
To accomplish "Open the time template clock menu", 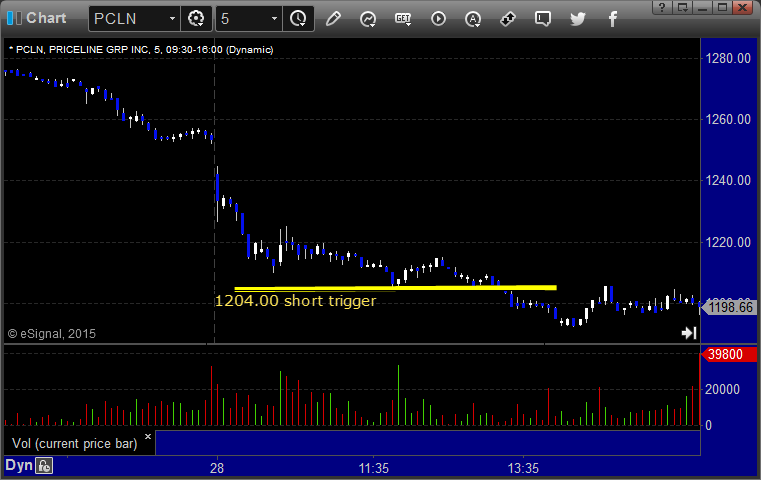I will [x=298, y=19].
